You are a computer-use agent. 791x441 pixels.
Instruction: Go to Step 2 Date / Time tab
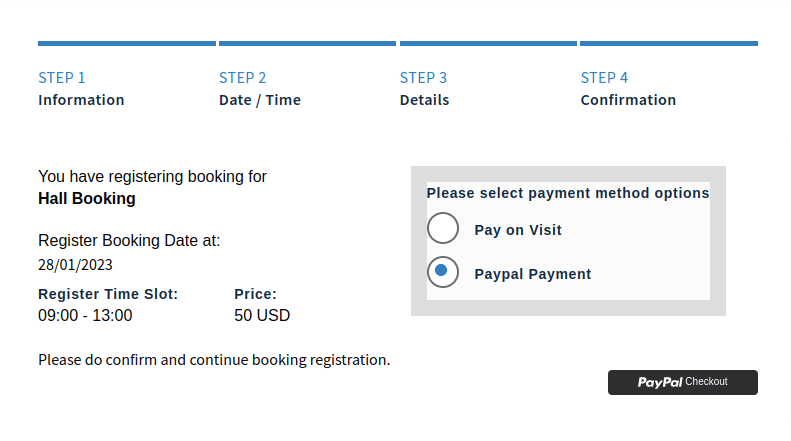point(260,88)
